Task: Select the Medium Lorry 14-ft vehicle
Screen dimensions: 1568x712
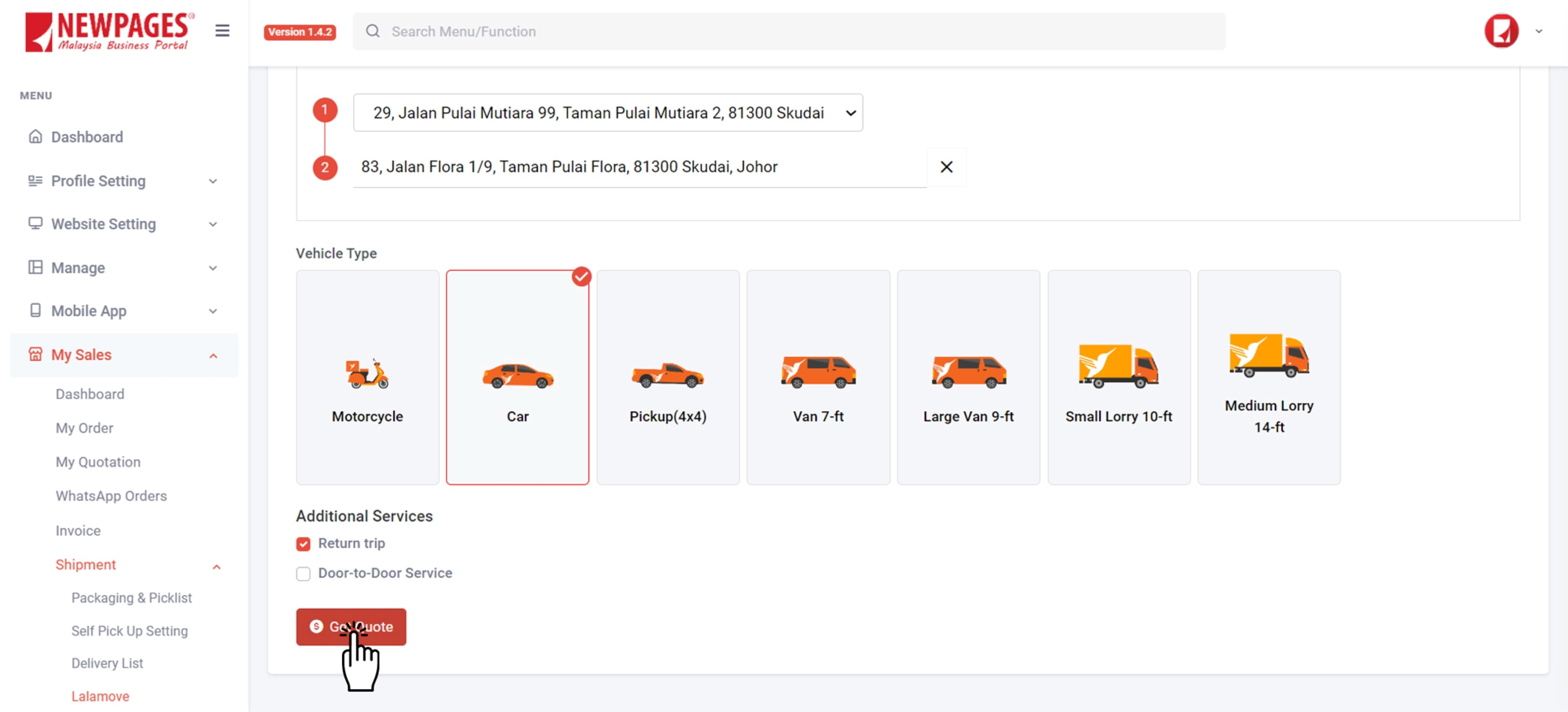Action: click(1269, 378)
